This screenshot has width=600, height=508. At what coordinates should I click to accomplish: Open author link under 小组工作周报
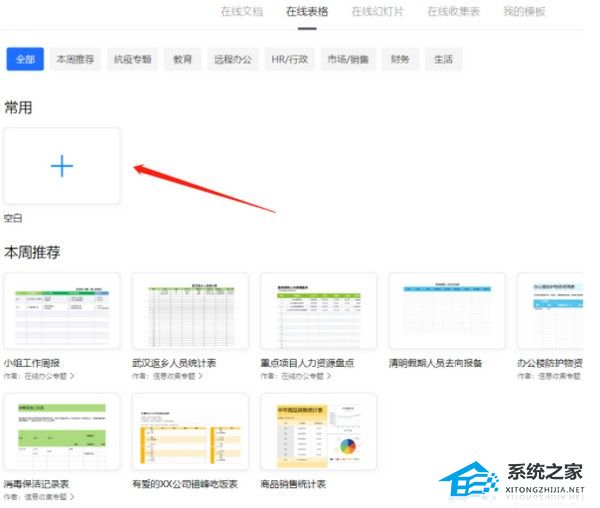(39, 376)
